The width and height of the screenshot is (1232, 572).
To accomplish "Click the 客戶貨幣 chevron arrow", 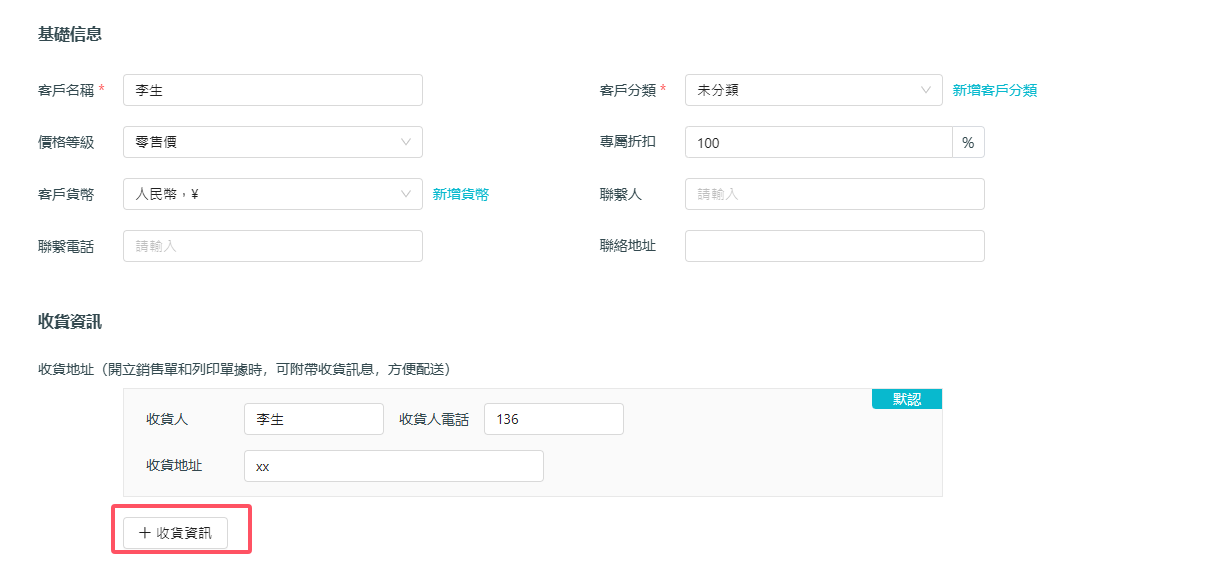I will [406, 194].
